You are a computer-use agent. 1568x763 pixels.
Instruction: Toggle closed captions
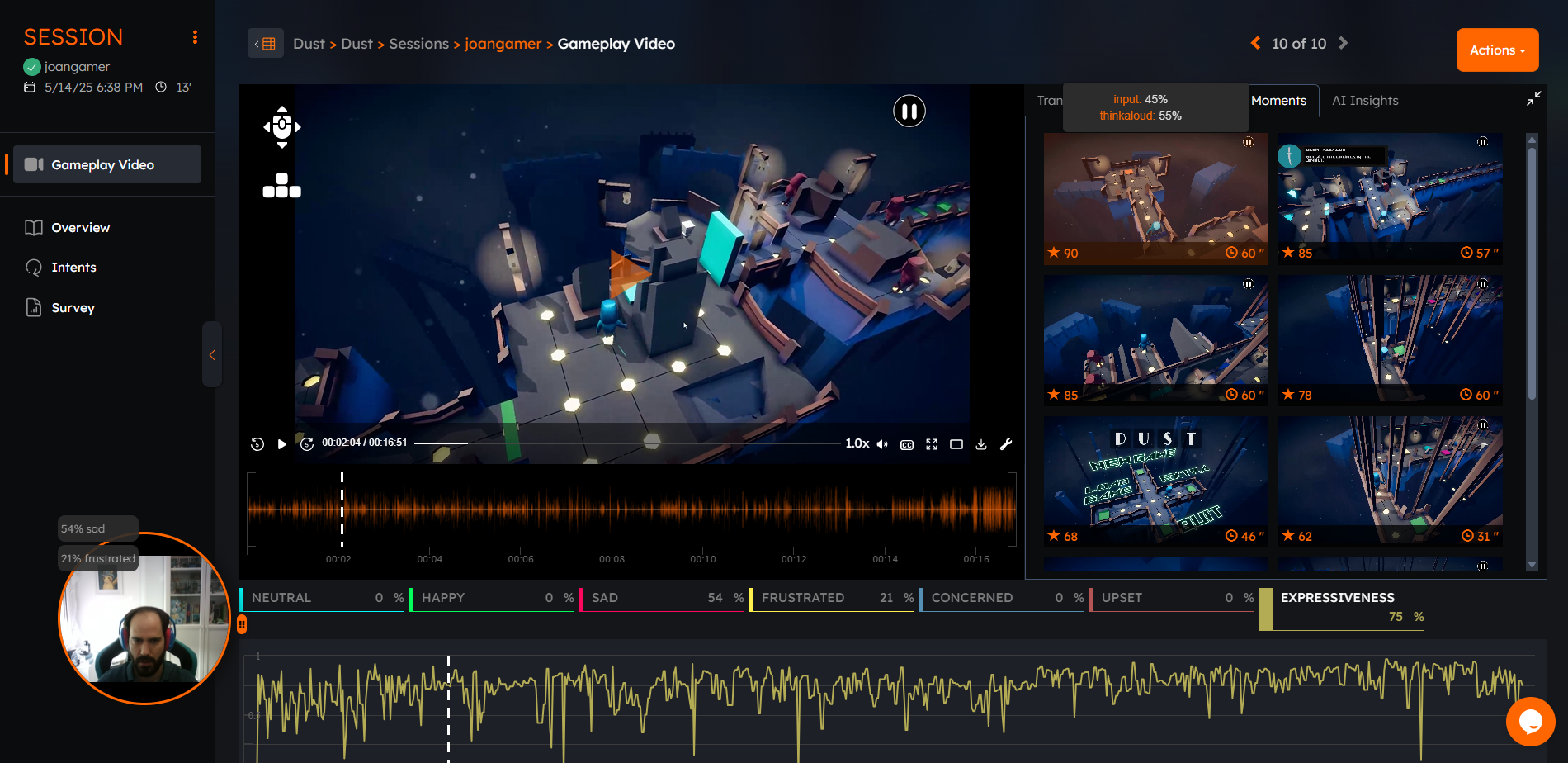[x=907, y=444]
